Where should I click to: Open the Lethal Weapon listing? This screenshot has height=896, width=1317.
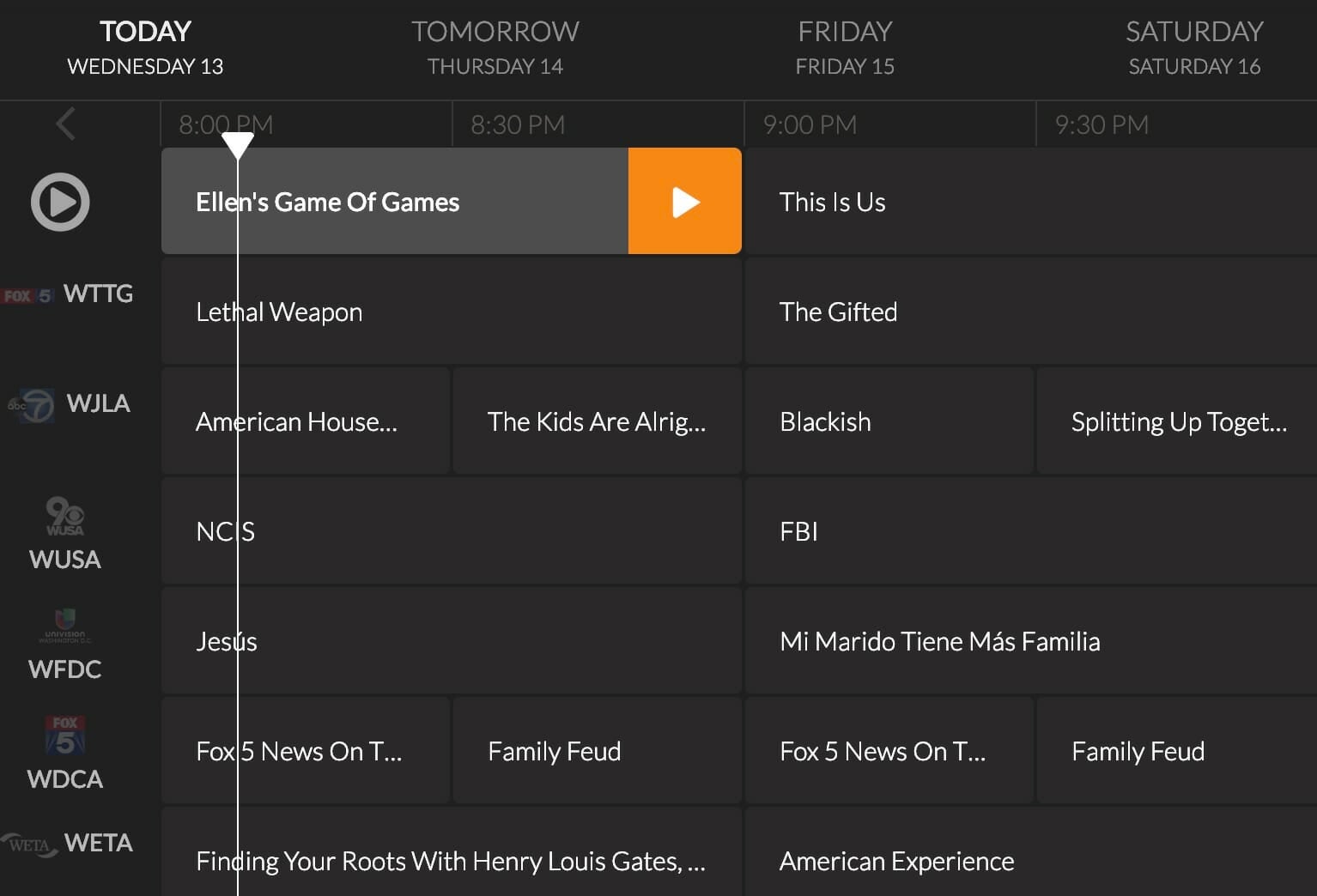452,312
